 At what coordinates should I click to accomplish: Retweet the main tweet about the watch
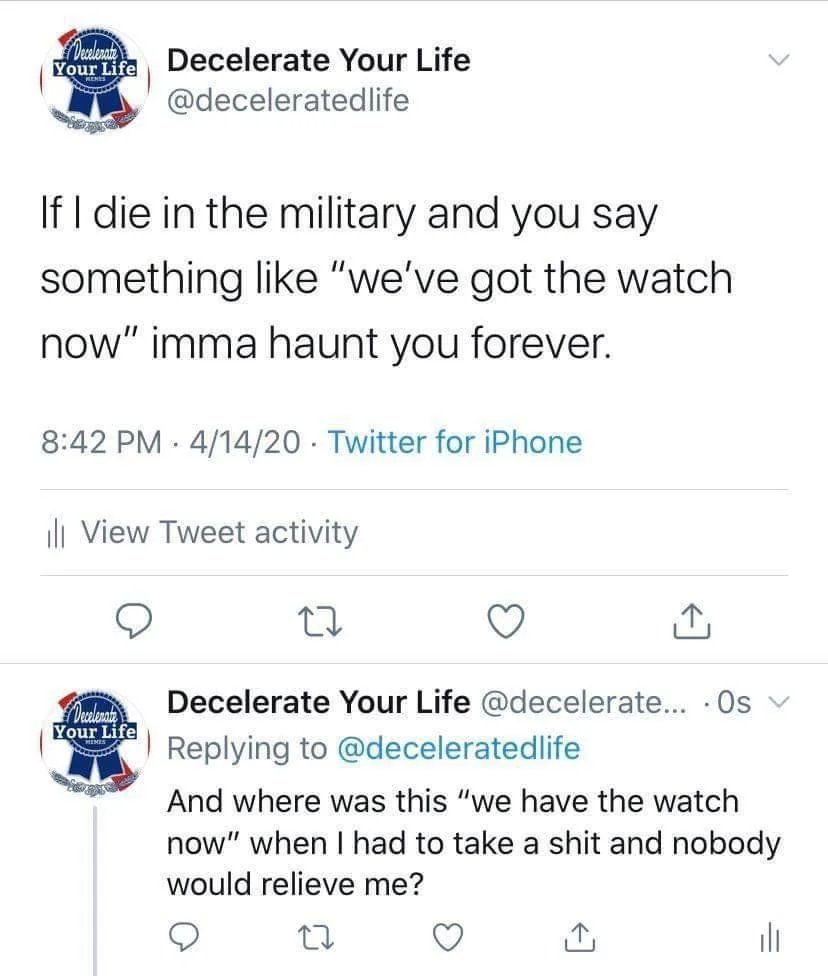point(318,622)
